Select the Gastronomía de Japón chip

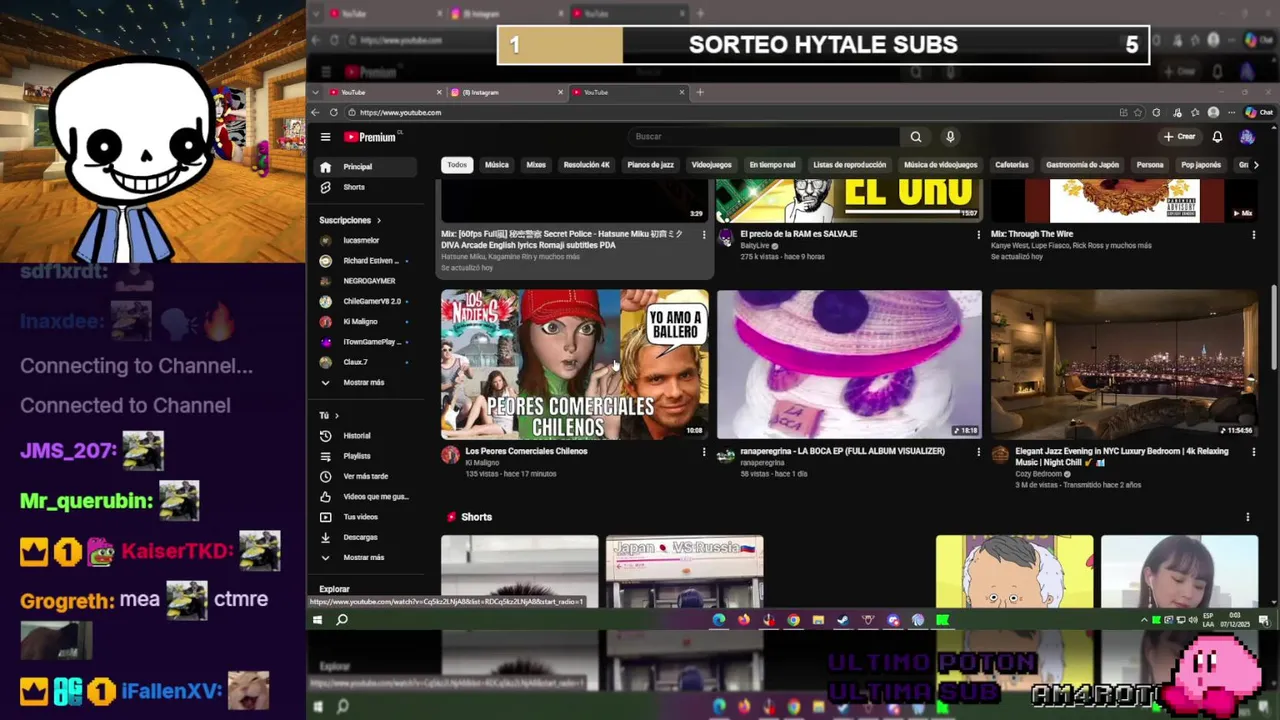[x=1083, y=165]
